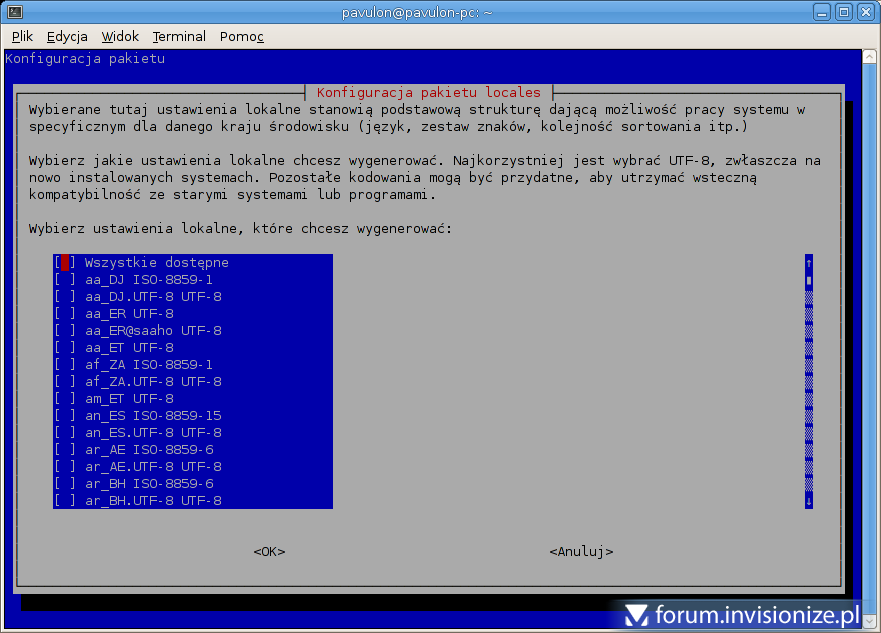Click the 'Konfiguracja pakietu locales' dialog title
The width and height of the screenshot is (881, 633).
click(429, 92)
